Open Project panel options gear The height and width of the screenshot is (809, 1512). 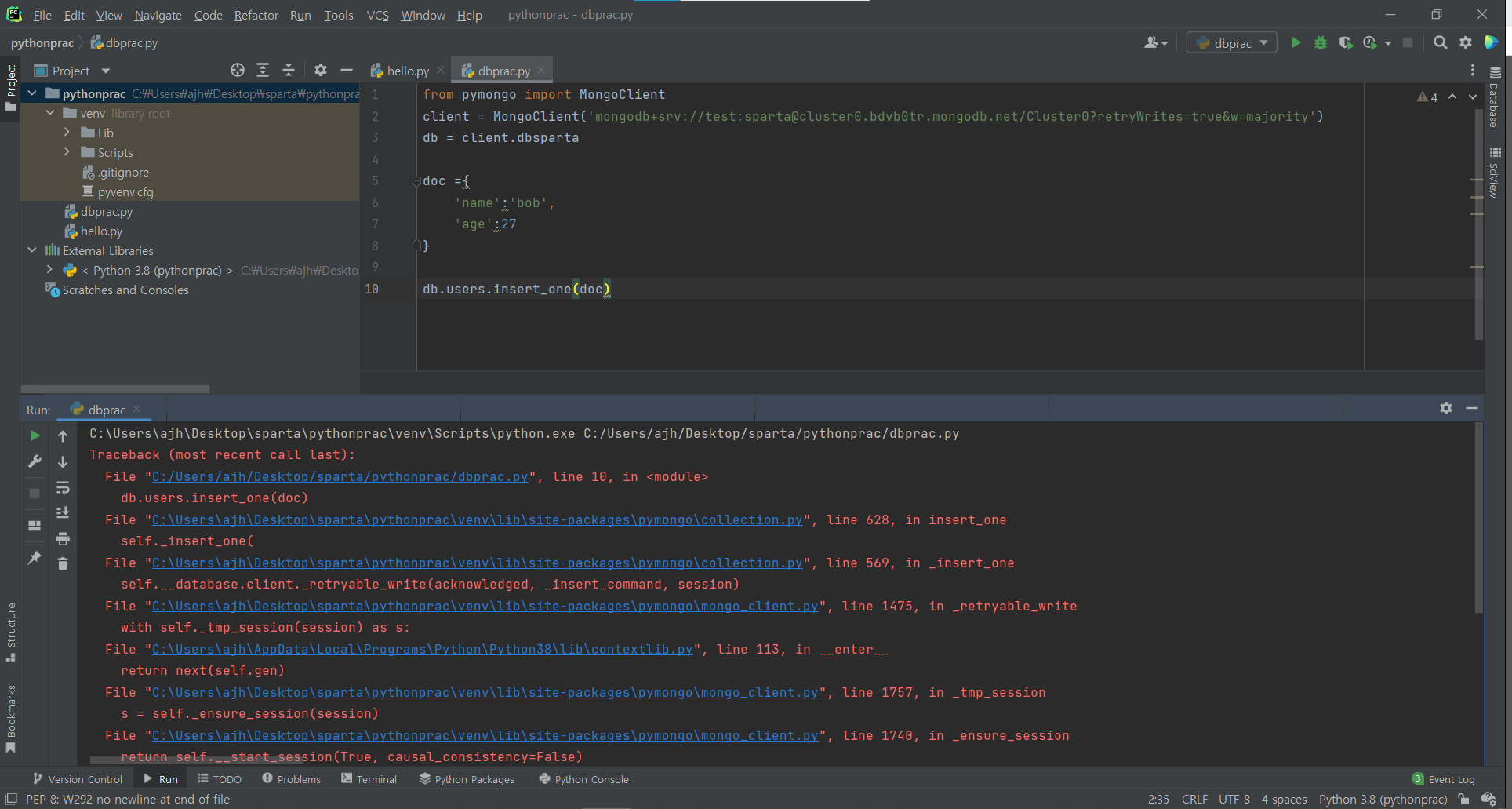coord(321,71)
